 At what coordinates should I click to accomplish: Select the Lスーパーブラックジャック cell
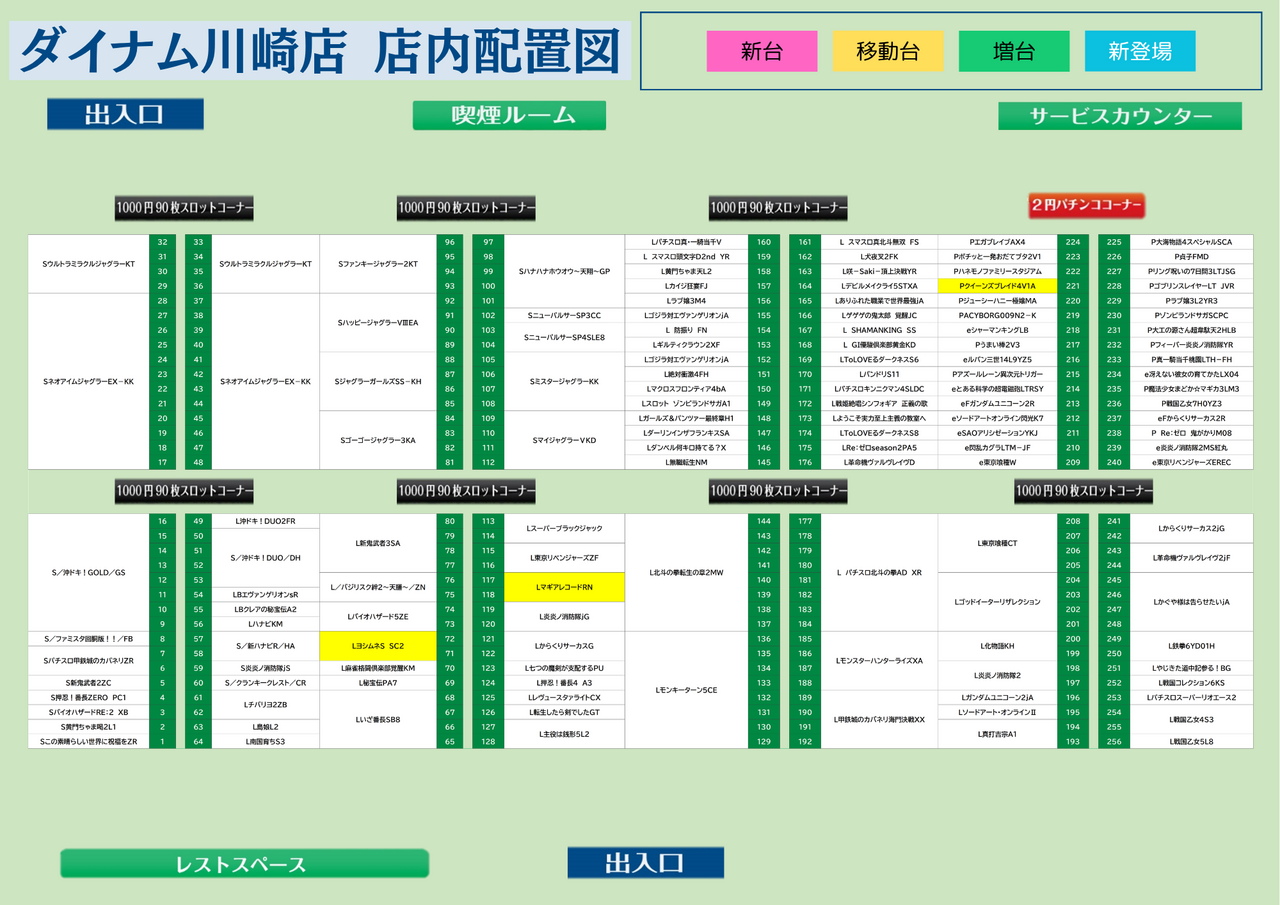coord(564,528)
